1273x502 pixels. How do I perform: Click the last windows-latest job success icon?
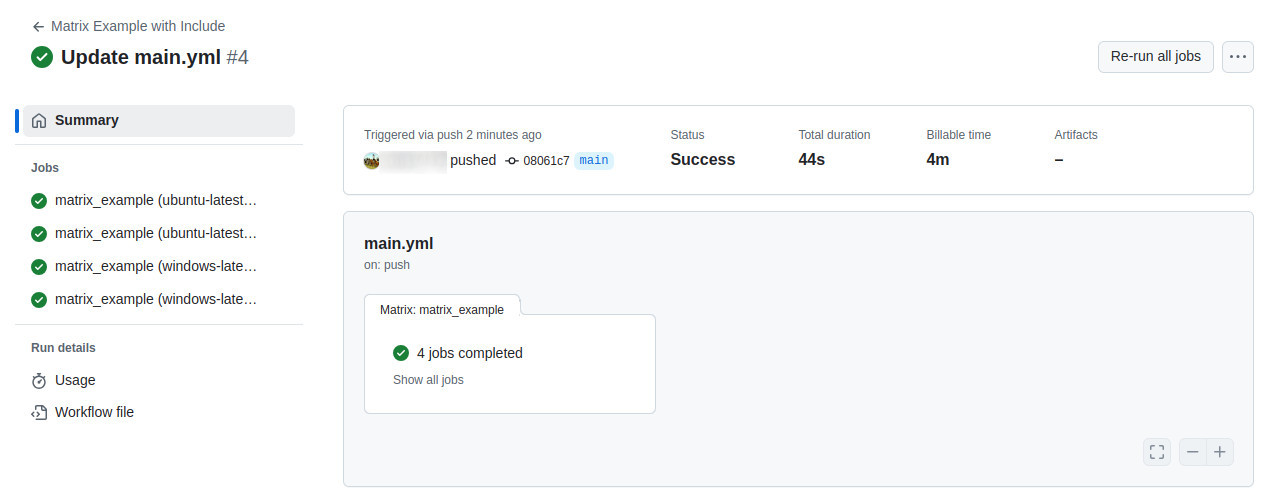pos(39,300)
